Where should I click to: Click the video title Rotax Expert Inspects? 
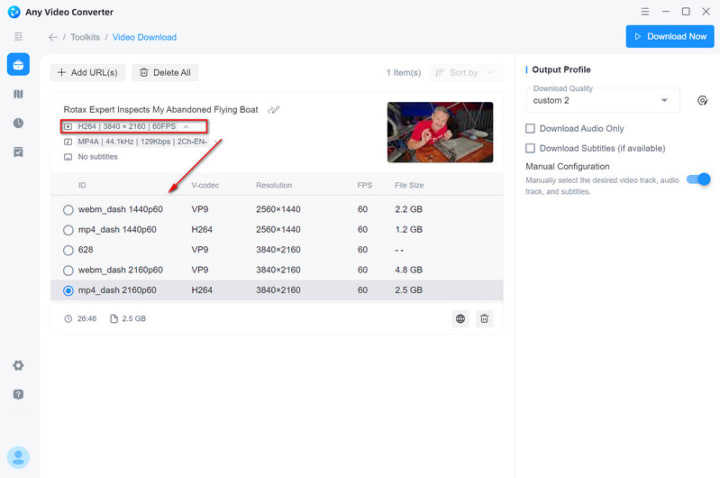[x=161, y=109]
